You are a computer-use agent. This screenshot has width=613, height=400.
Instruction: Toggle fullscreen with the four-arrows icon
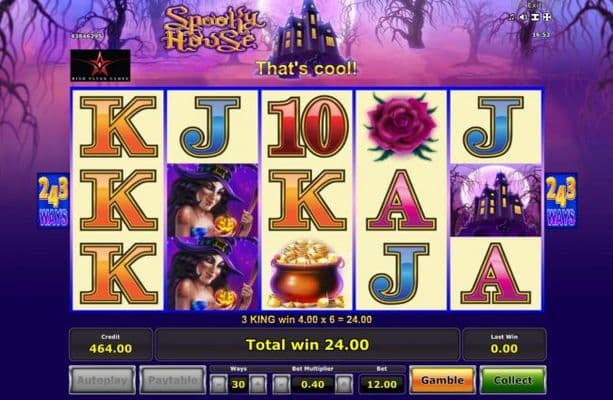pyautogui.click(x=547, y=17)
